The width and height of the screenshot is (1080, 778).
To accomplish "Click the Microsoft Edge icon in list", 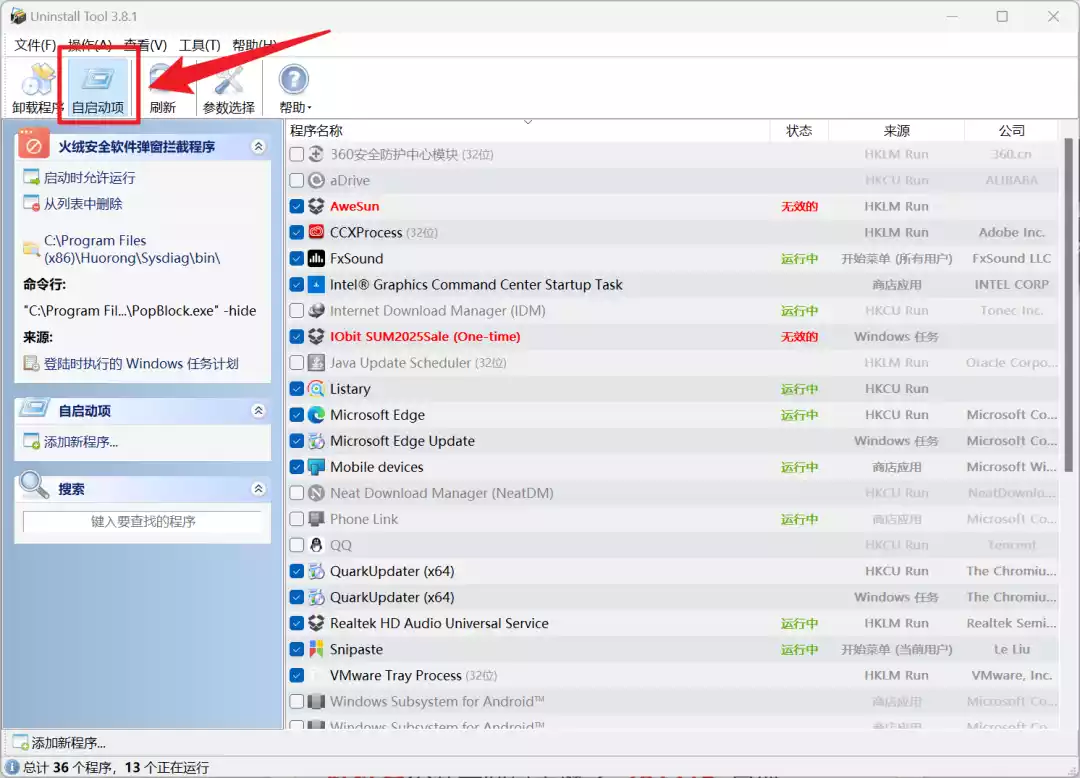I will click(316, 415).
